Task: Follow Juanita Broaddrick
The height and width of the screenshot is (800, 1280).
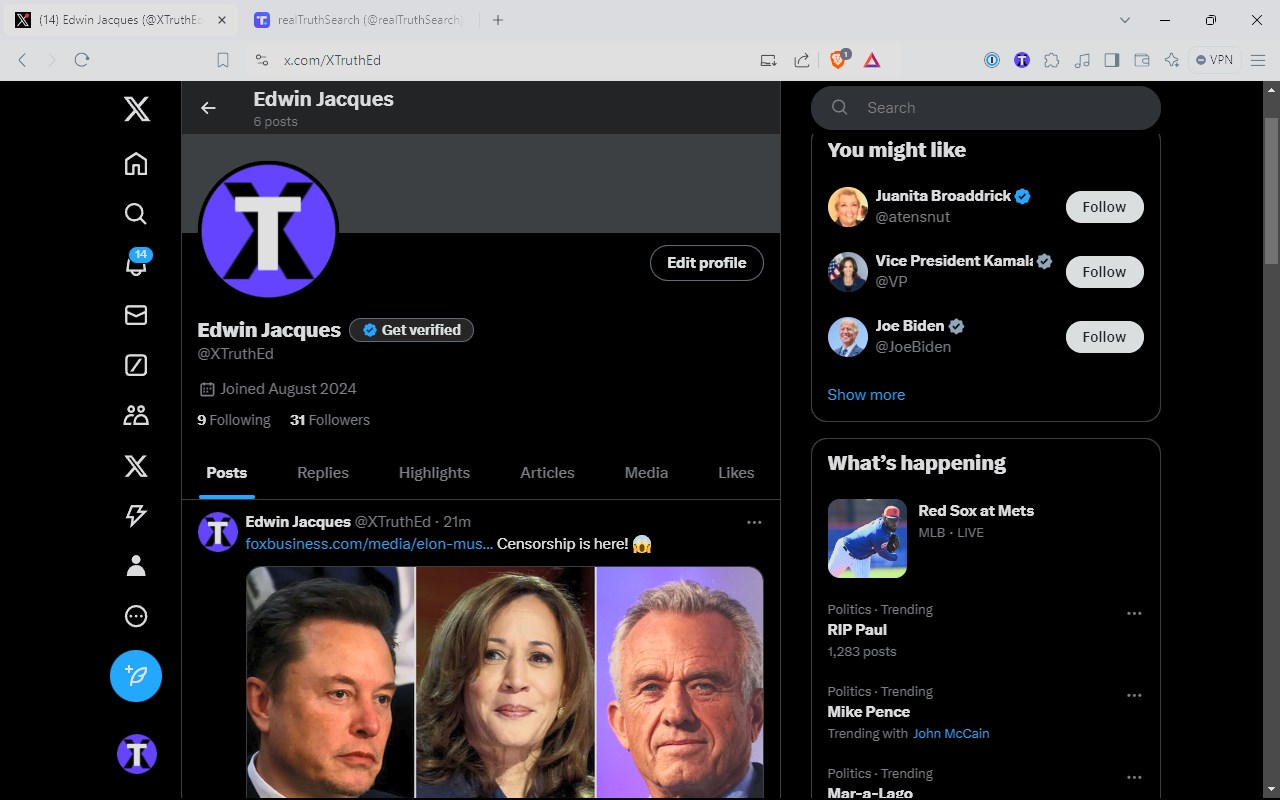Action: [1104, 207]
